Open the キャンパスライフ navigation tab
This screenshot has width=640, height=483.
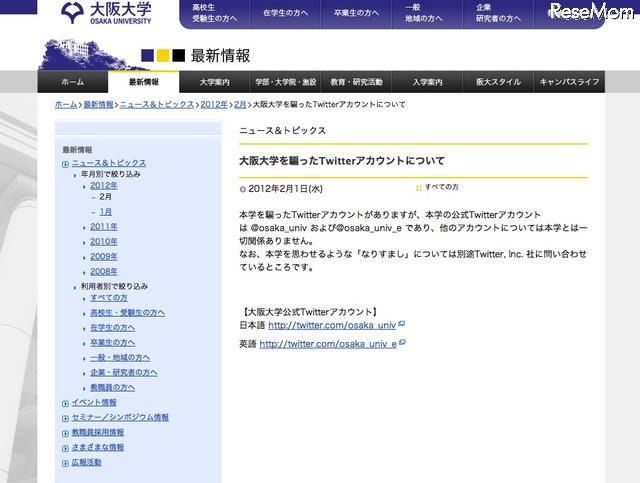pos(569,82)
